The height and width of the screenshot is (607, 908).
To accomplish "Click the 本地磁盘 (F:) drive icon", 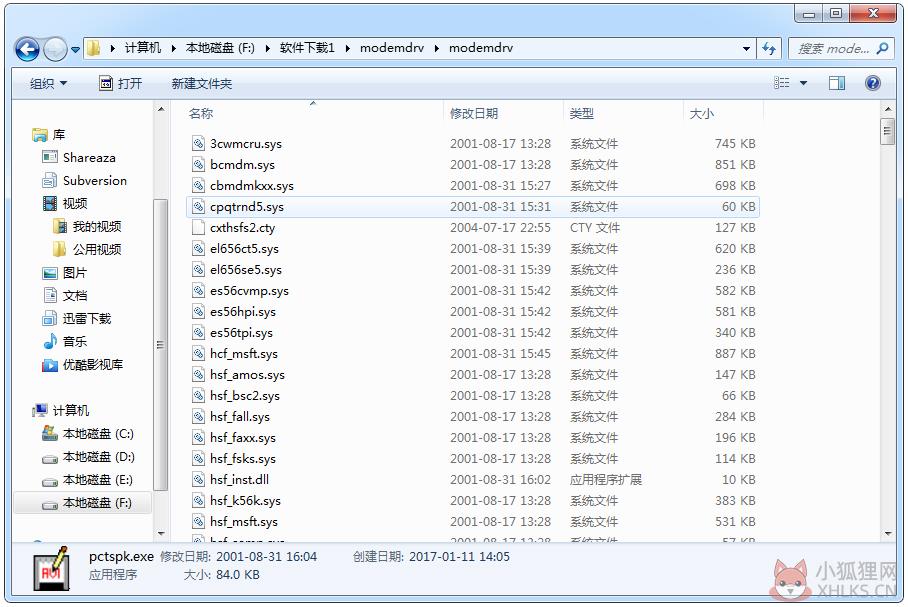I will click(x=50, y=505).
